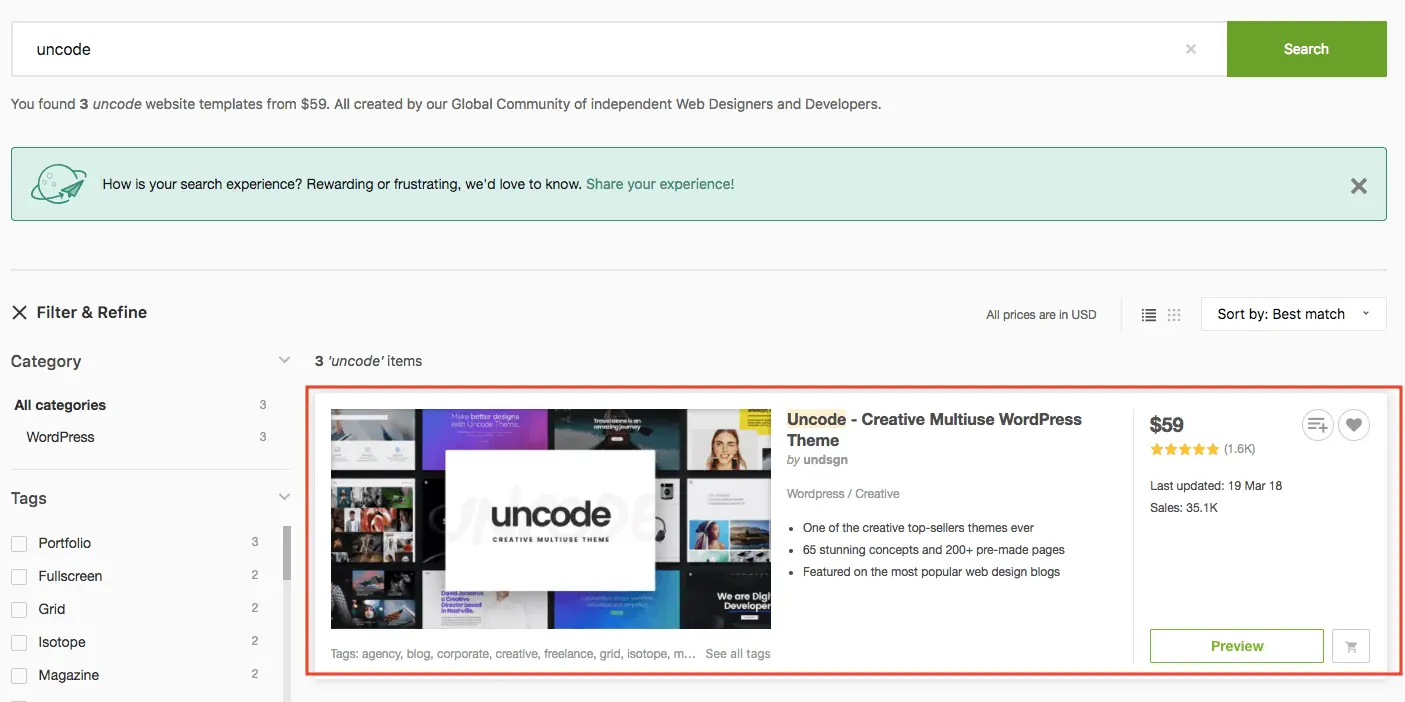Click 'Last updated: 19 Mar 18' text
The width and height of the screenshot is (1405, 702).
coord(1216,486)
